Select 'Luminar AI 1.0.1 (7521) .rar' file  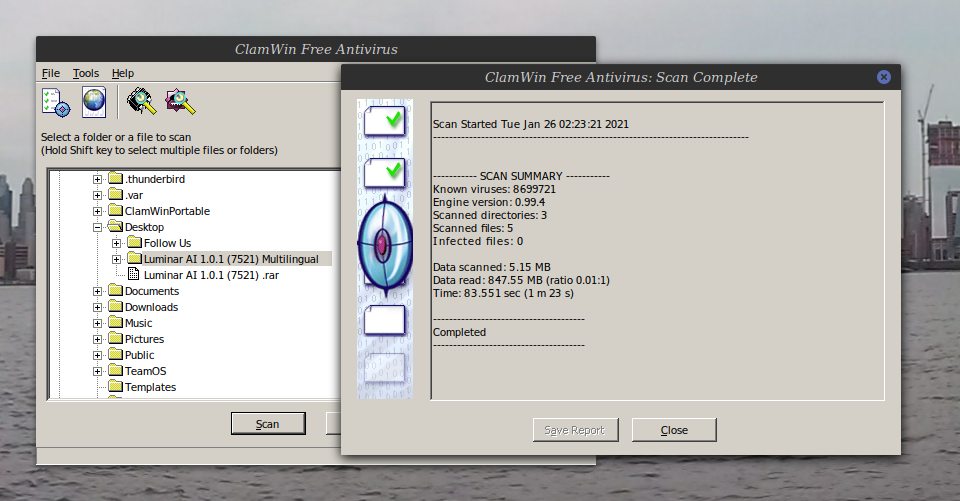click(211, 276)
